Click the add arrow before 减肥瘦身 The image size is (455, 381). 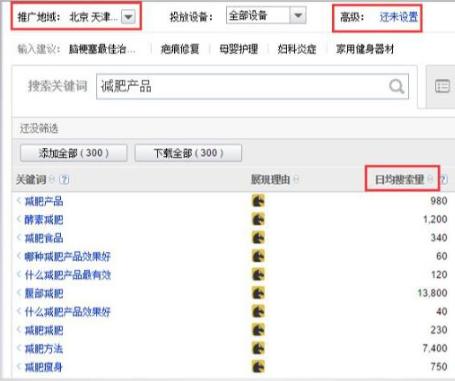point(19,367)
